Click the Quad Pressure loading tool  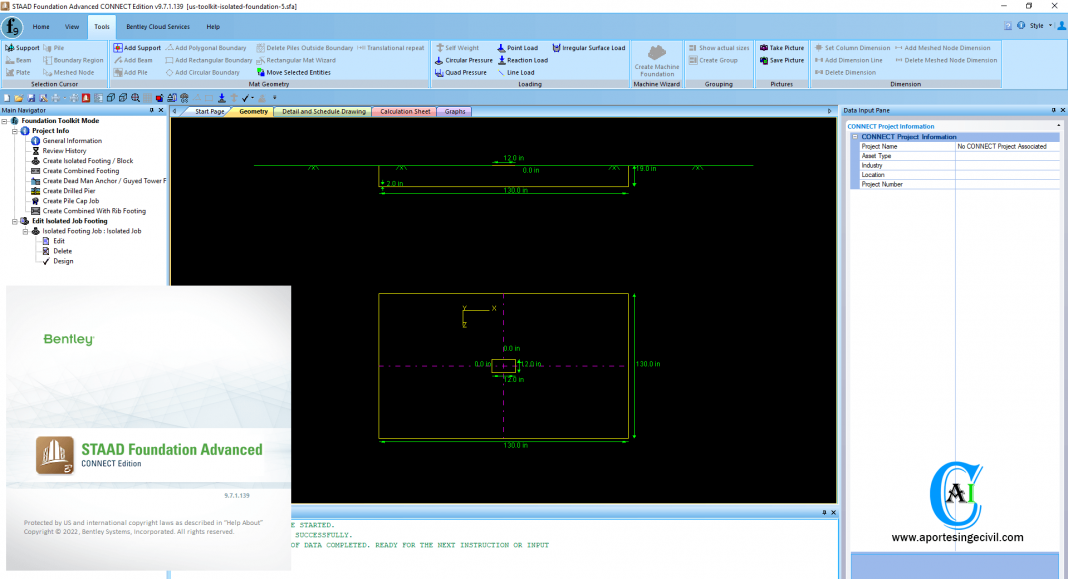[465, 73]
